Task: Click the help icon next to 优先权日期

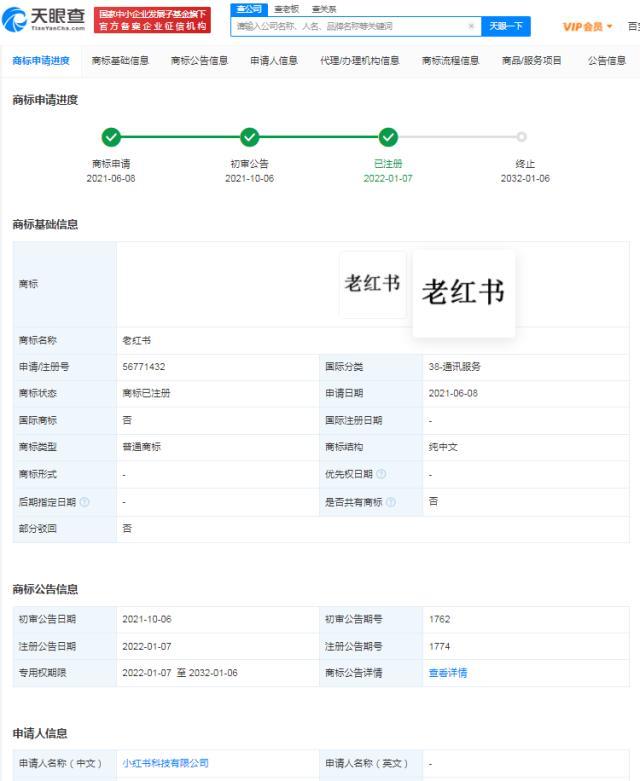Action: pyautogui.click(x=381, y=474)
